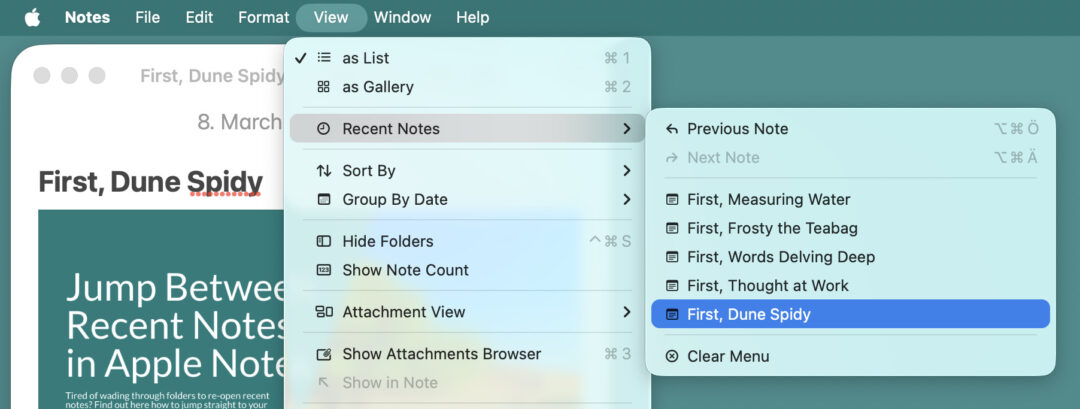1080x409 pixels.
Task: Click the back arrow icon of Previous Note
Action: (672, 129)
